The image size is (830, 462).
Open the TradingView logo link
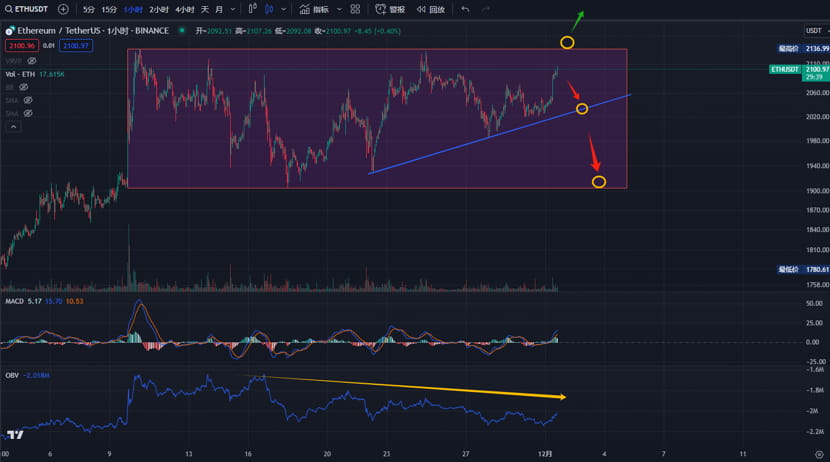click(x=15, y=434)
